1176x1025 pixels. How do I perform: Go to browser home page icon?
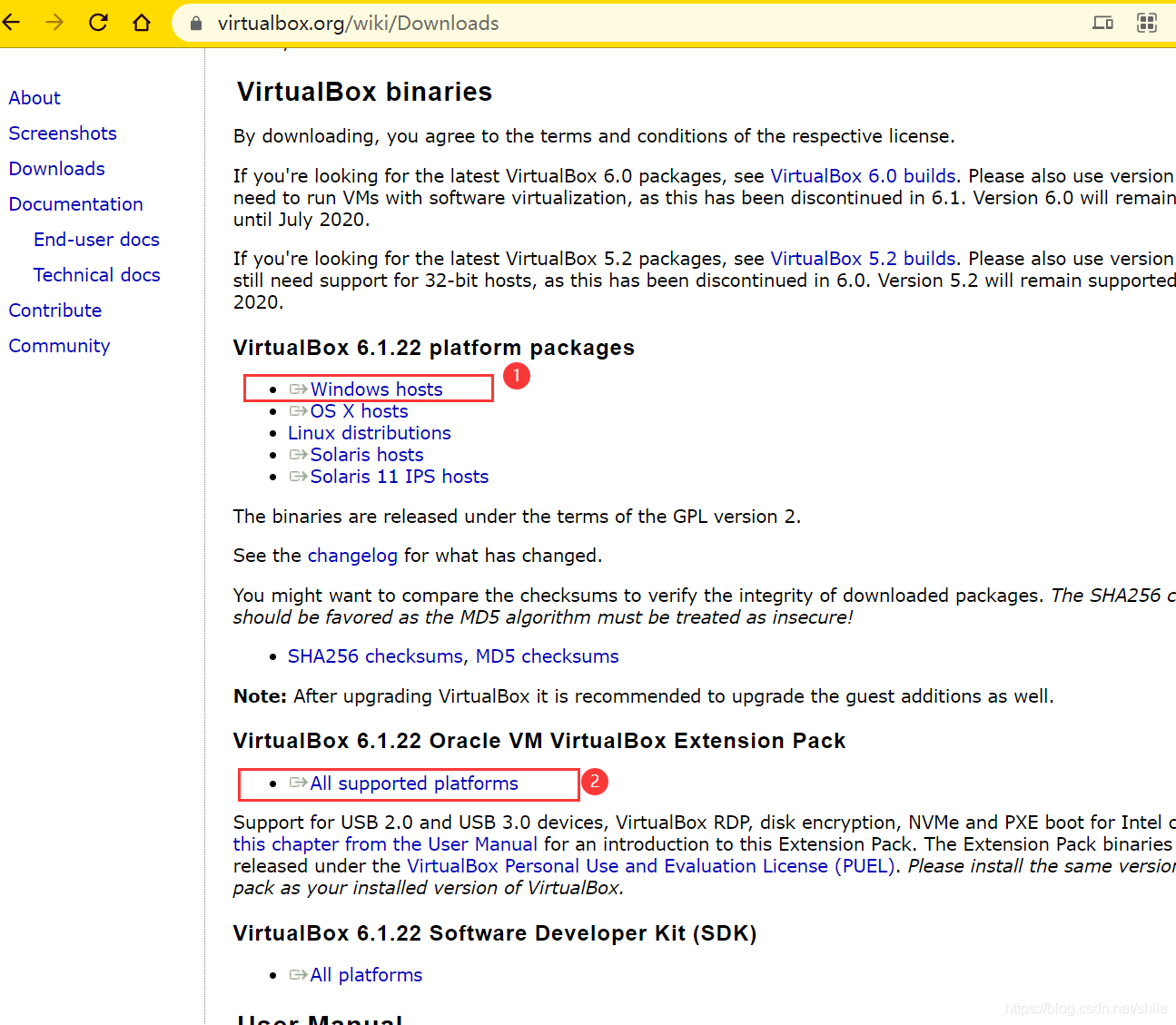tap(142, 22)
